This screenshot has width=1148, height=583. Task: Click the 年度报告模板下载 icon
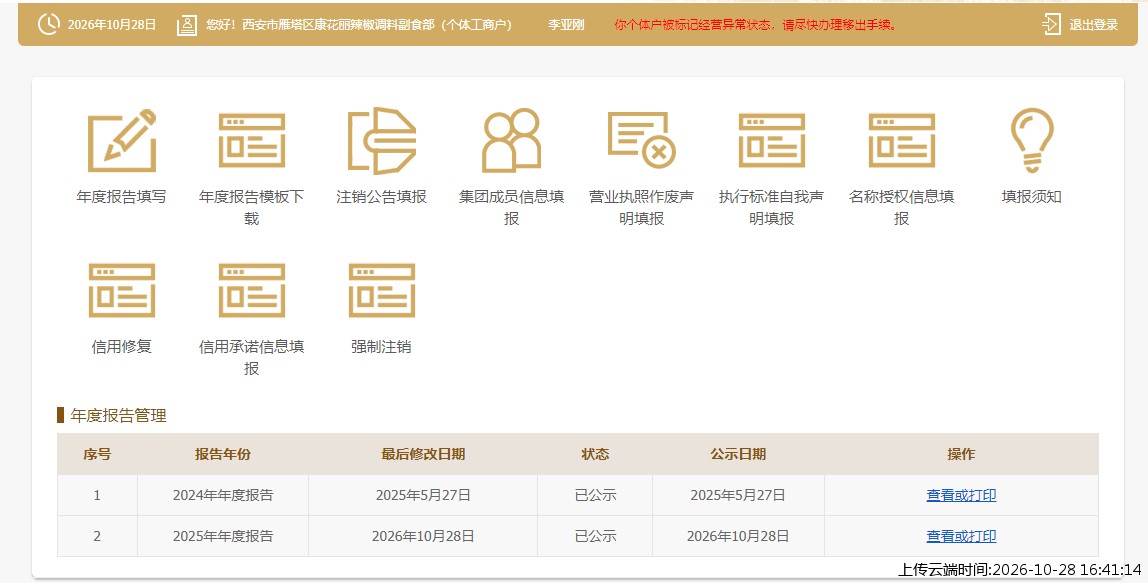click(251, 141)
